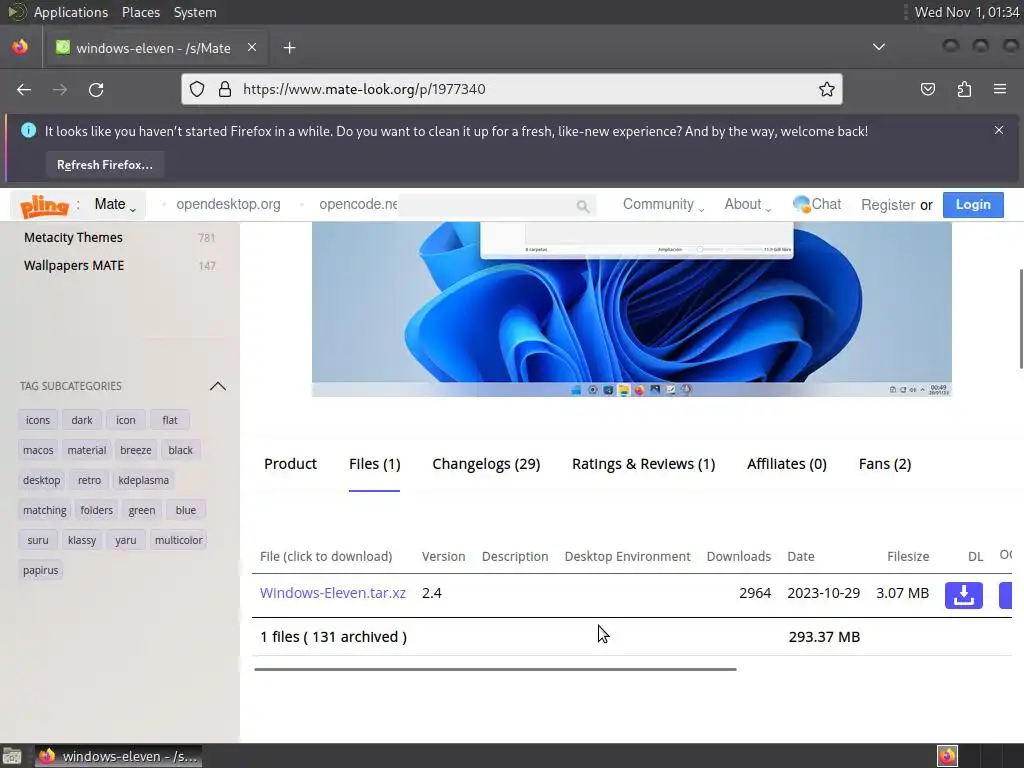Viewport: 1024px width, 768px height.
Task: Click the Firefox forward arrow
Action: tap(60, 89)
